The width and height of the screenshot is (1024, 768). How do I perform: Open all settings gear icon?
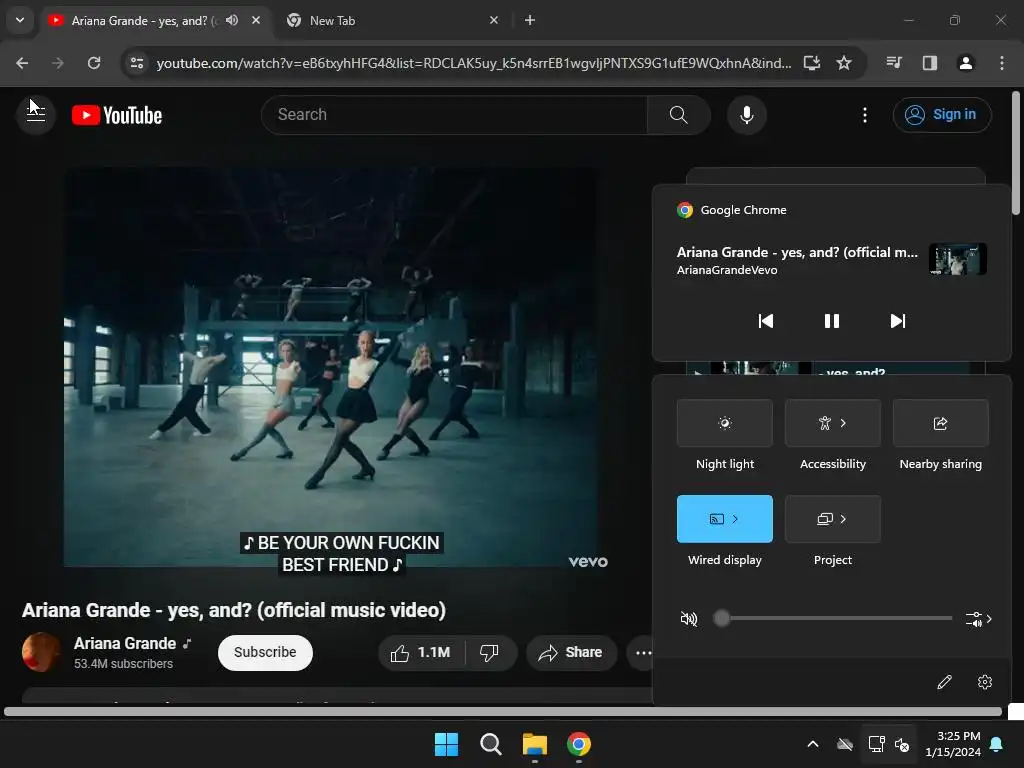click(985, 682)
